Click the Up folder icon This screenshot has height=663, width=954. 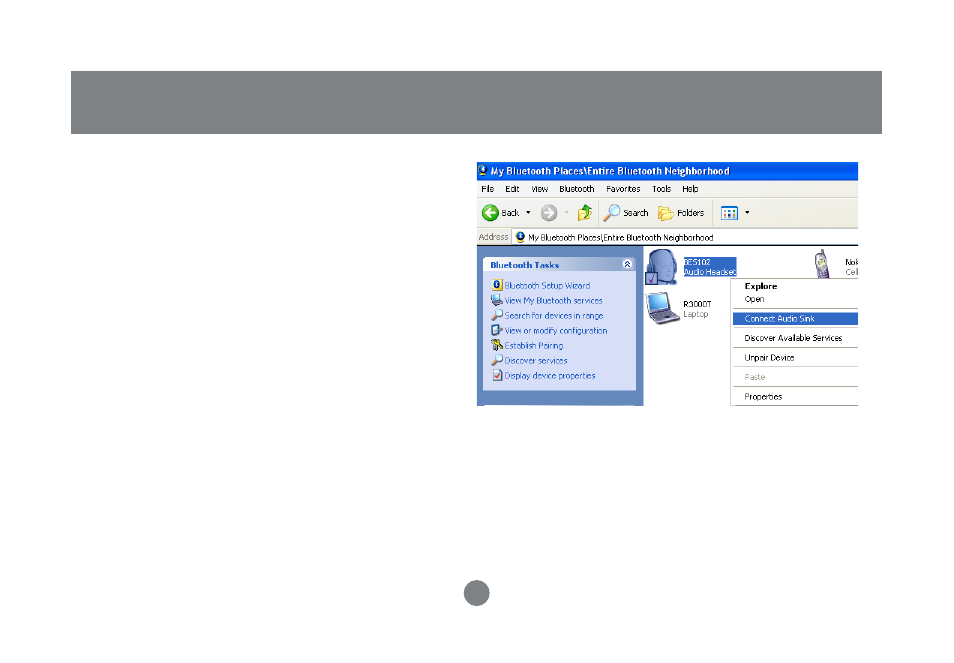coord(585,212)
